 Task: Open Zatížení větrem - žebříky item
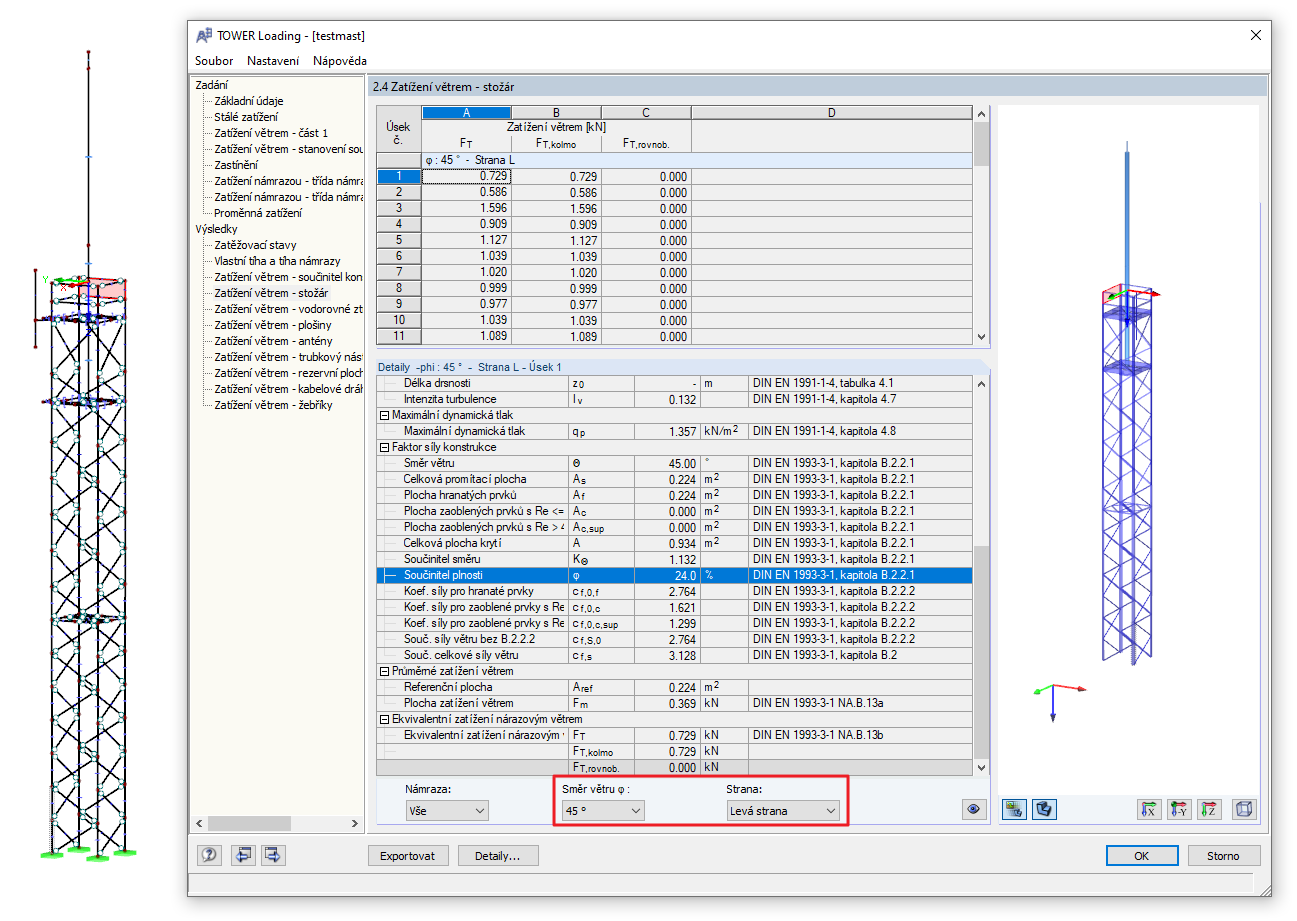(x=273, y=405)
